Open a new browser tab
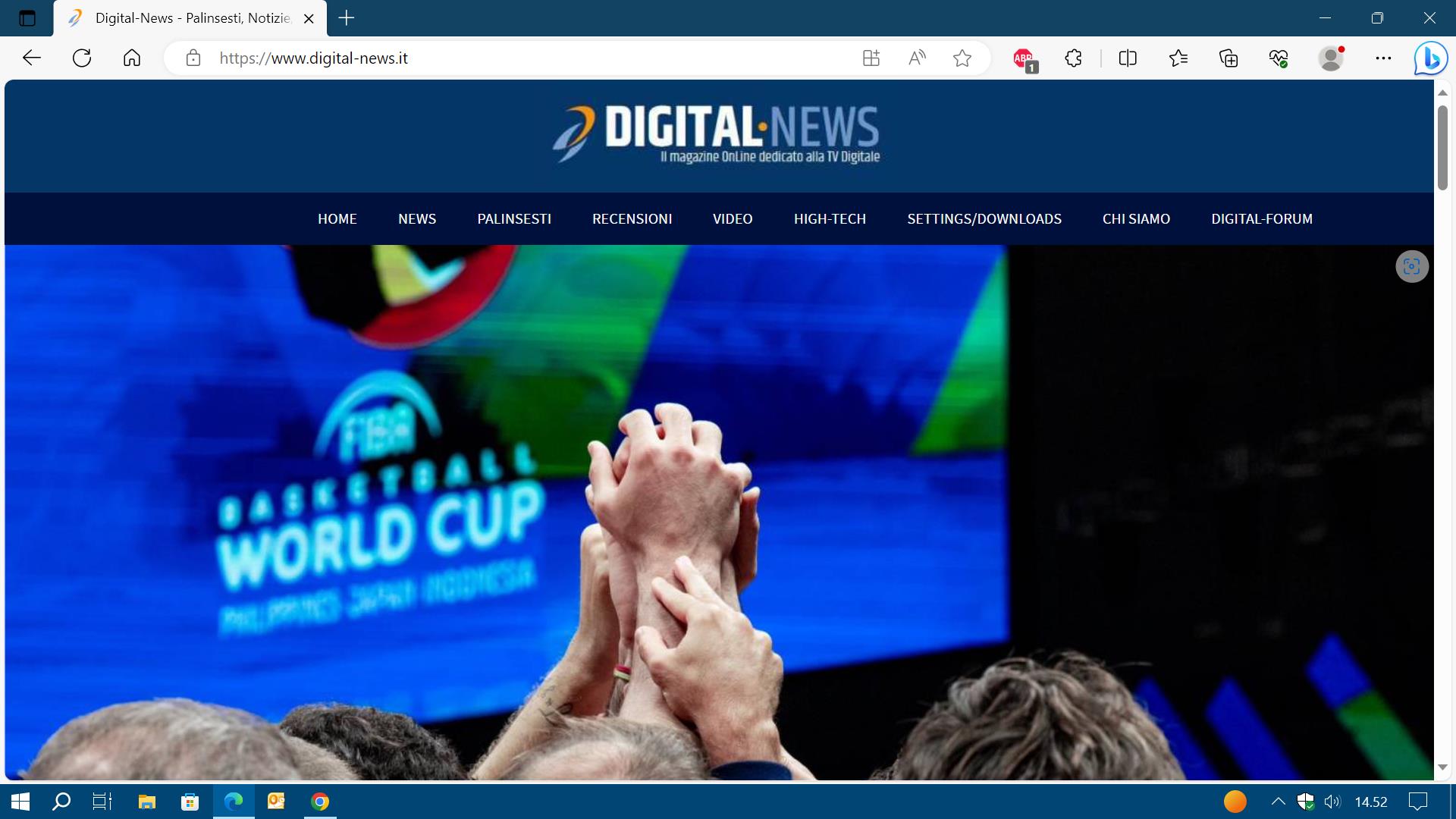Image resolution: width=1456 pixels, height=819 pixels. coord(347,18)
